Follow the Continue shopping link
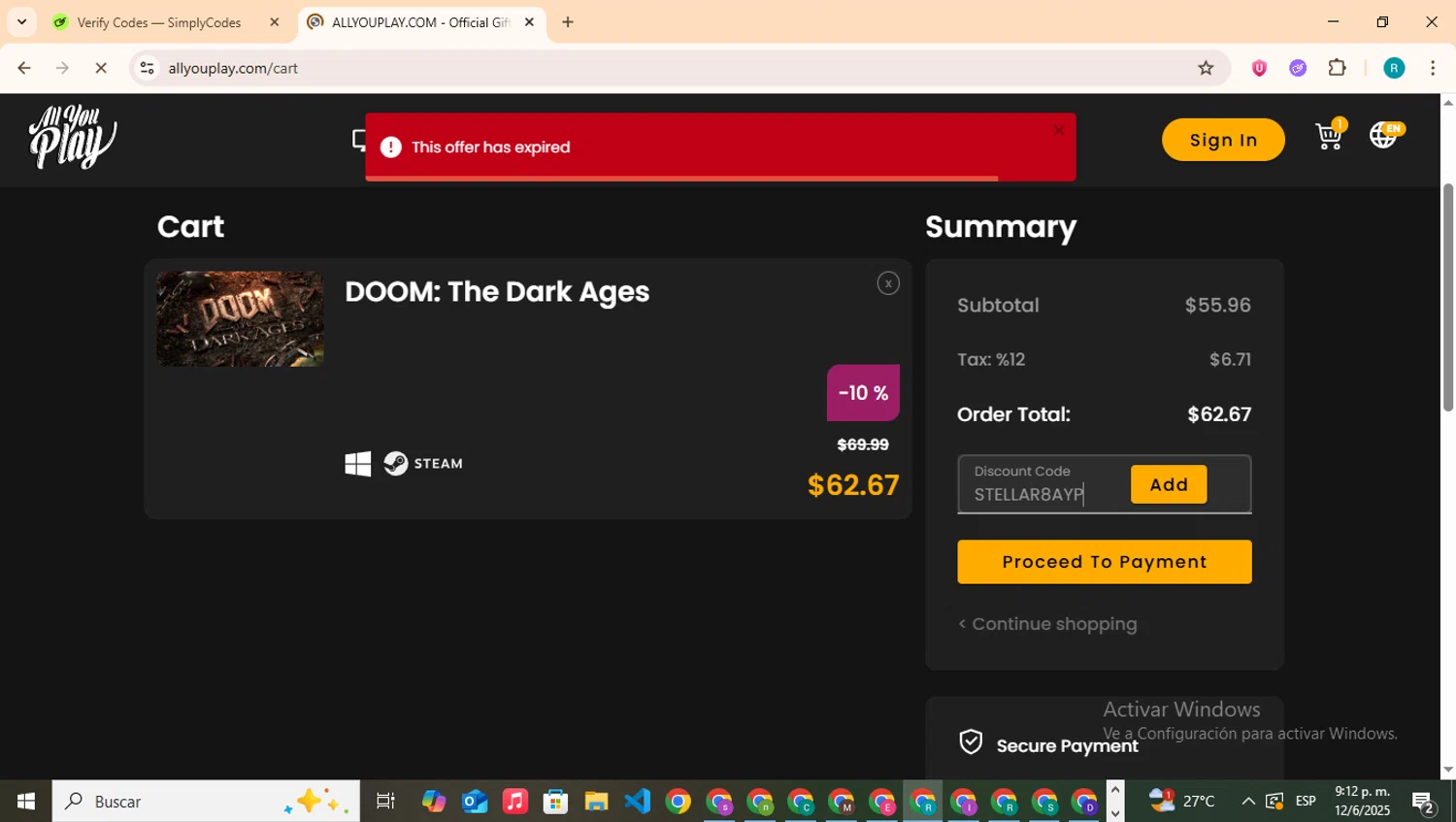1456x822 pixels. (1047, 624)
